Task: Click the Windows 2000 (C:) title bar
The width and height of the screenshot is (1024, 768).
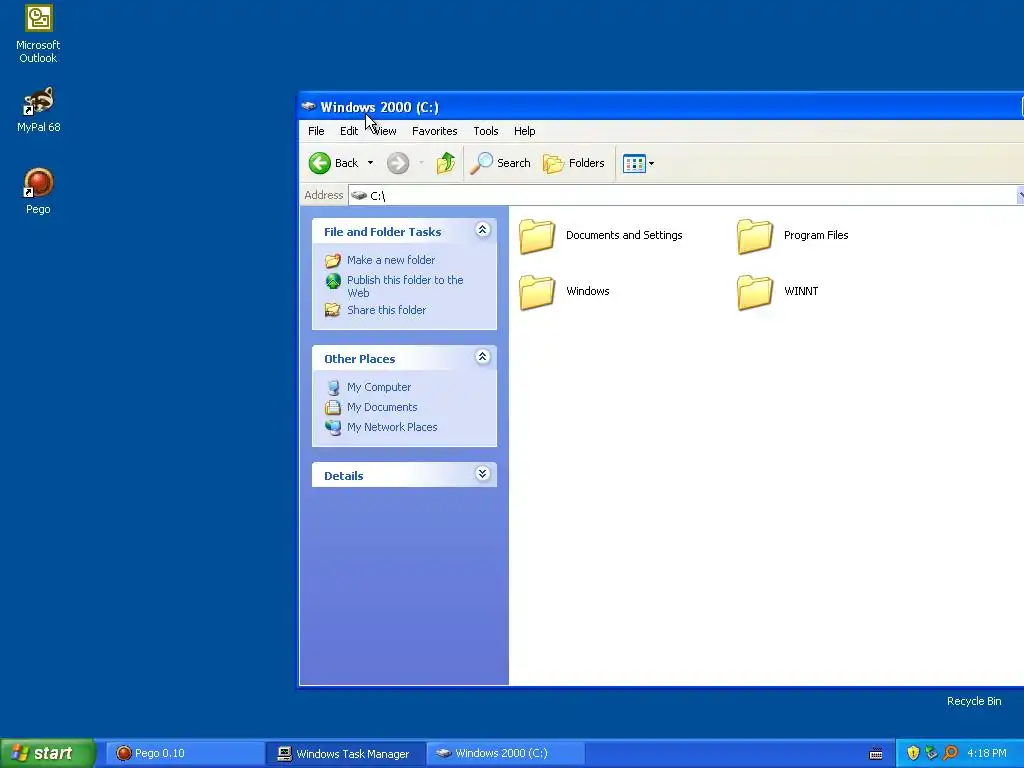Action: (x=661, y=106)
